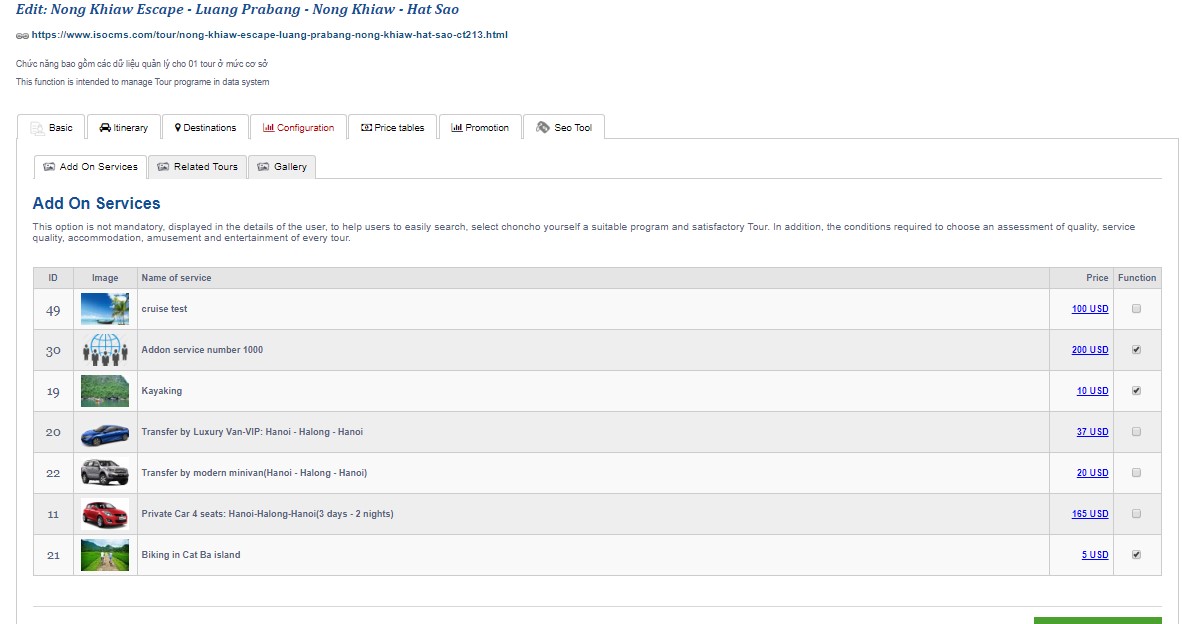The width and height of the screenshot is (1182, 624).
Task: Click the Gallery sub-tab image icon
Action: coord(264,167)
